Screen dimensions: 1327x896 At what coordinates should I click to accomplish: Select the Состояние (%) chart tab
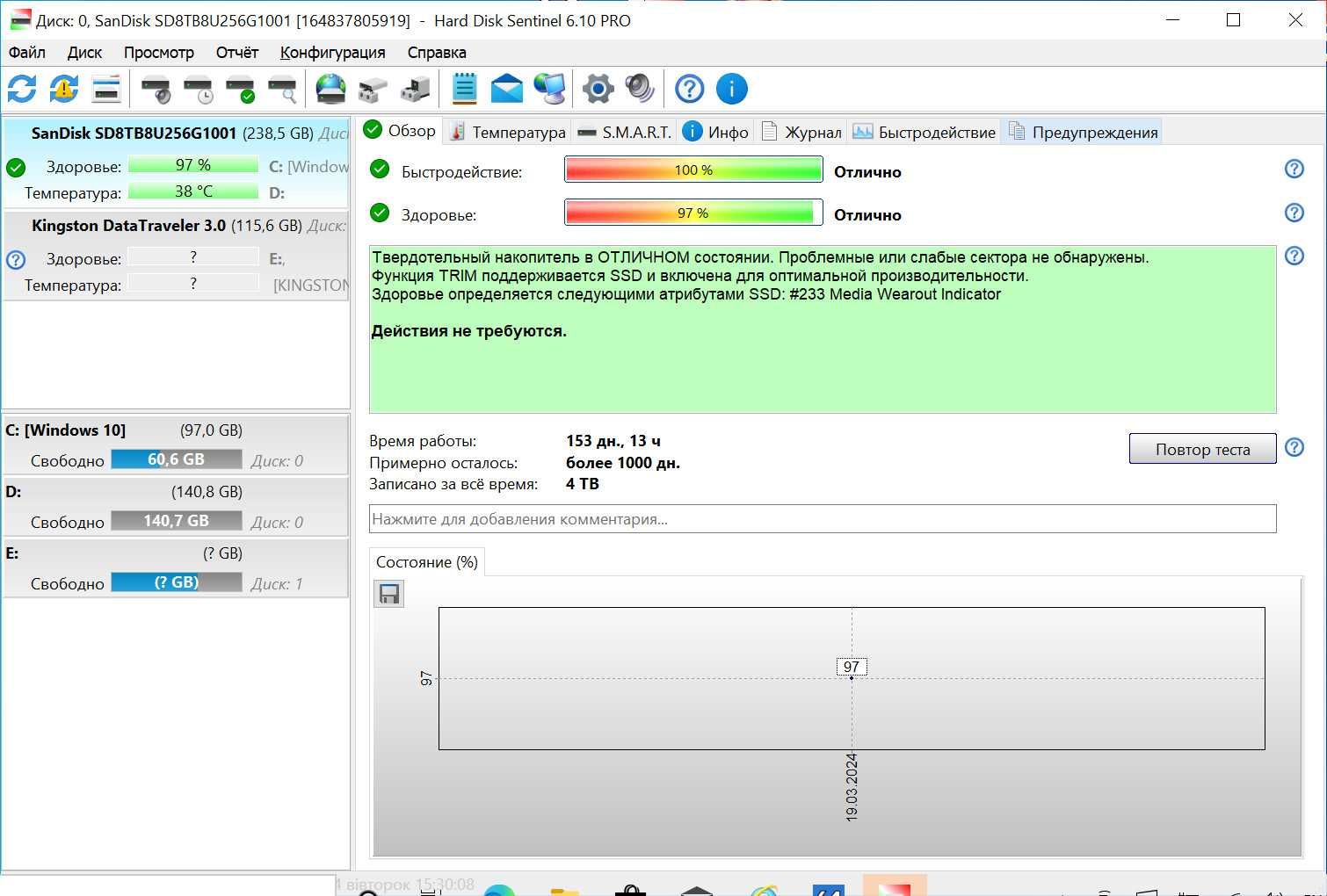[427, 562]
